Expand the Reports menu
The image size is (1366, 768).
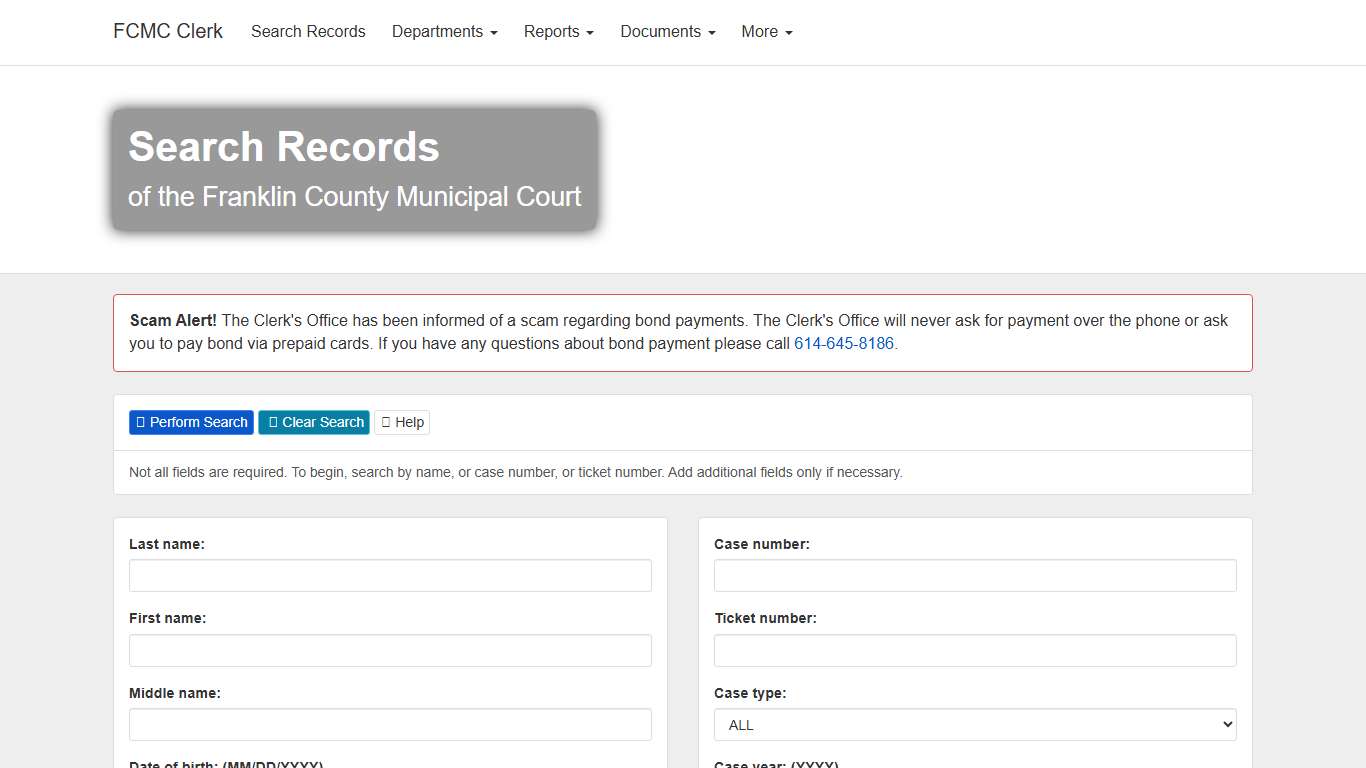pyautogui.click(x=558, y=31)
